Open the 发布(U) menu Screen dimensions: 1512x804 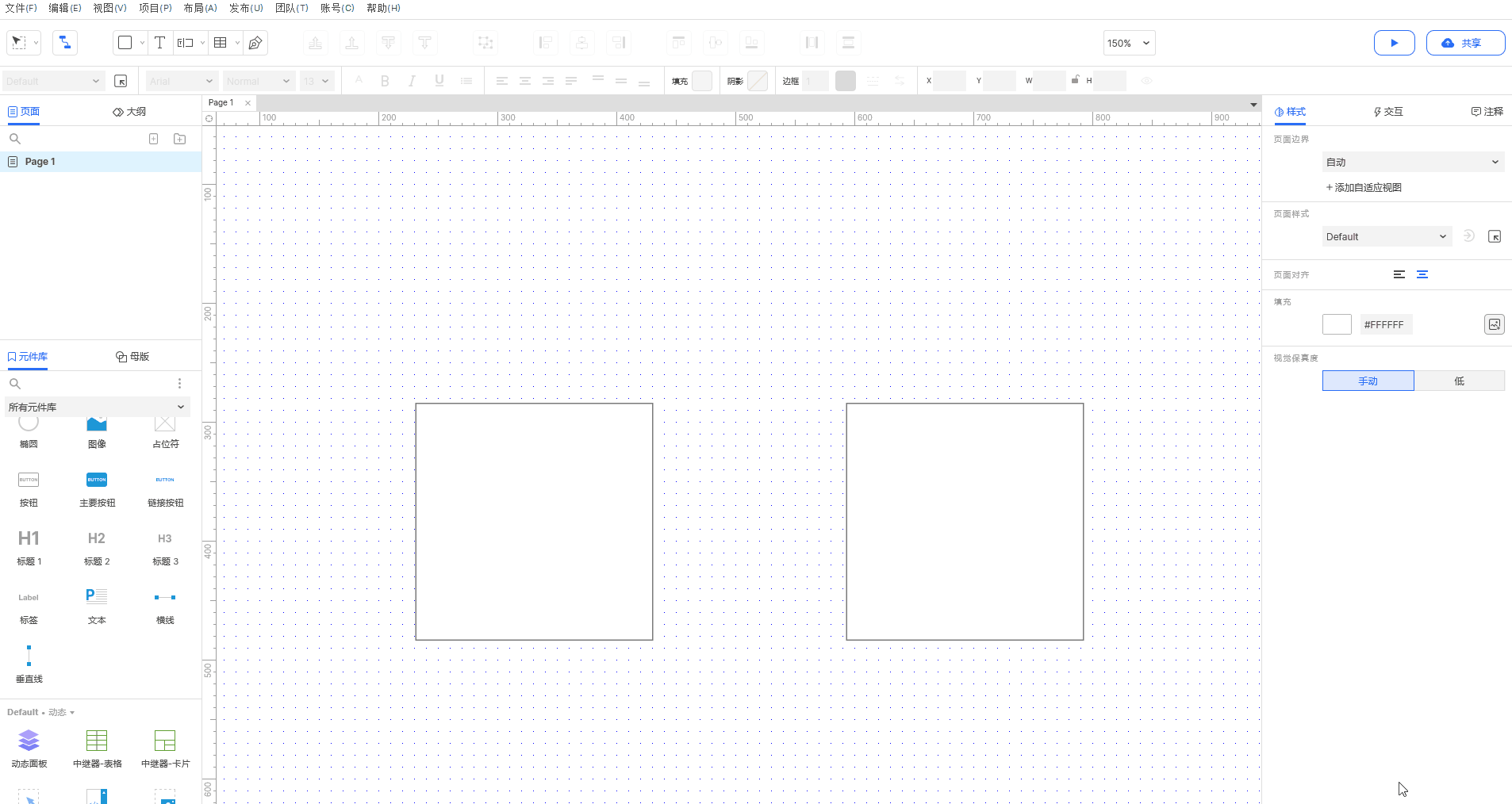(x=246, y=8)
